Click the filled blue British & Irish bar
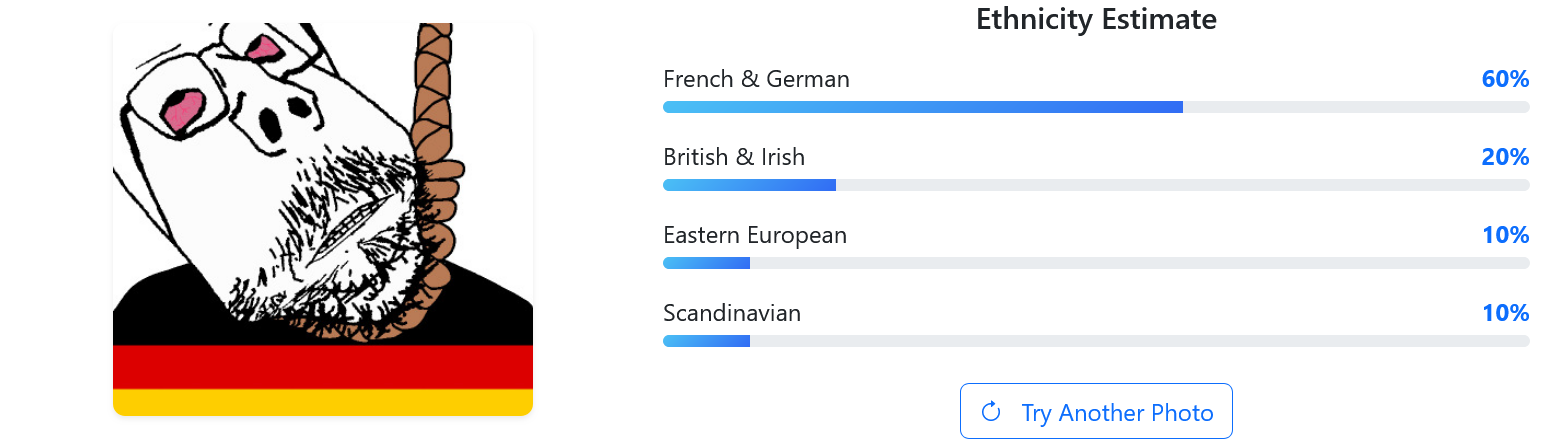 point(749,185)
